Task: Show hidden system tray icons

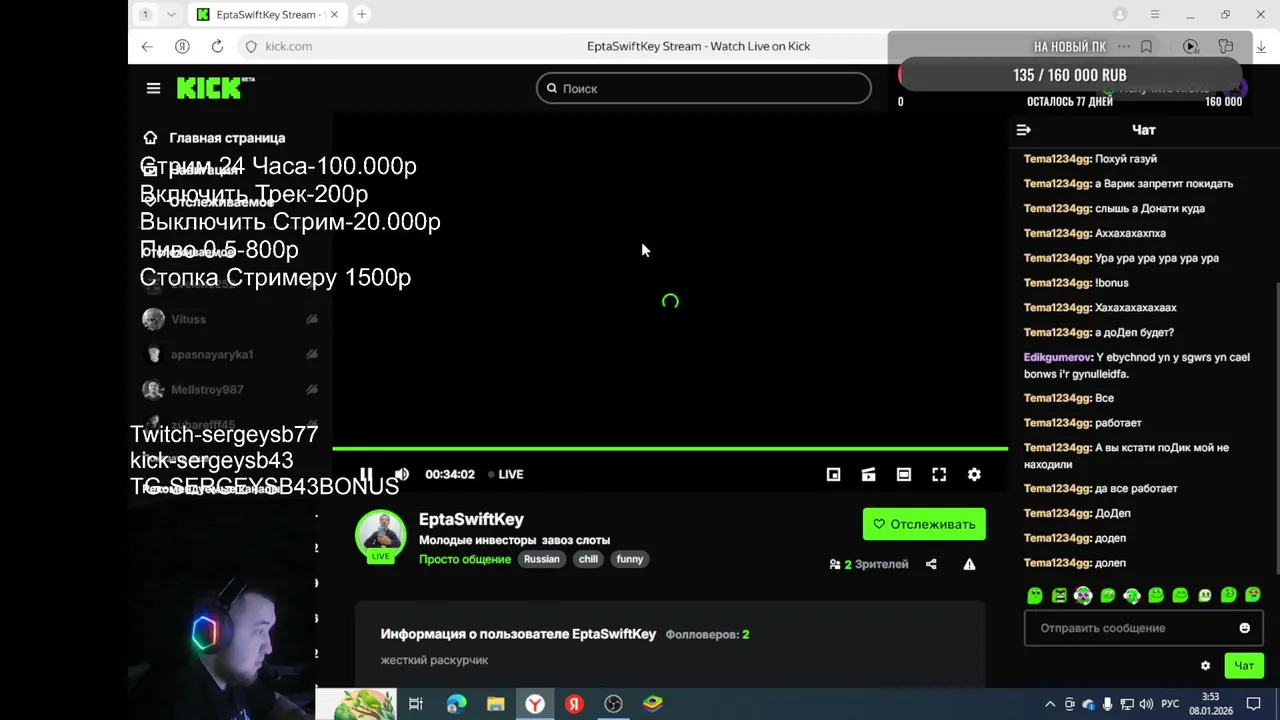Action: (1050, 704)
